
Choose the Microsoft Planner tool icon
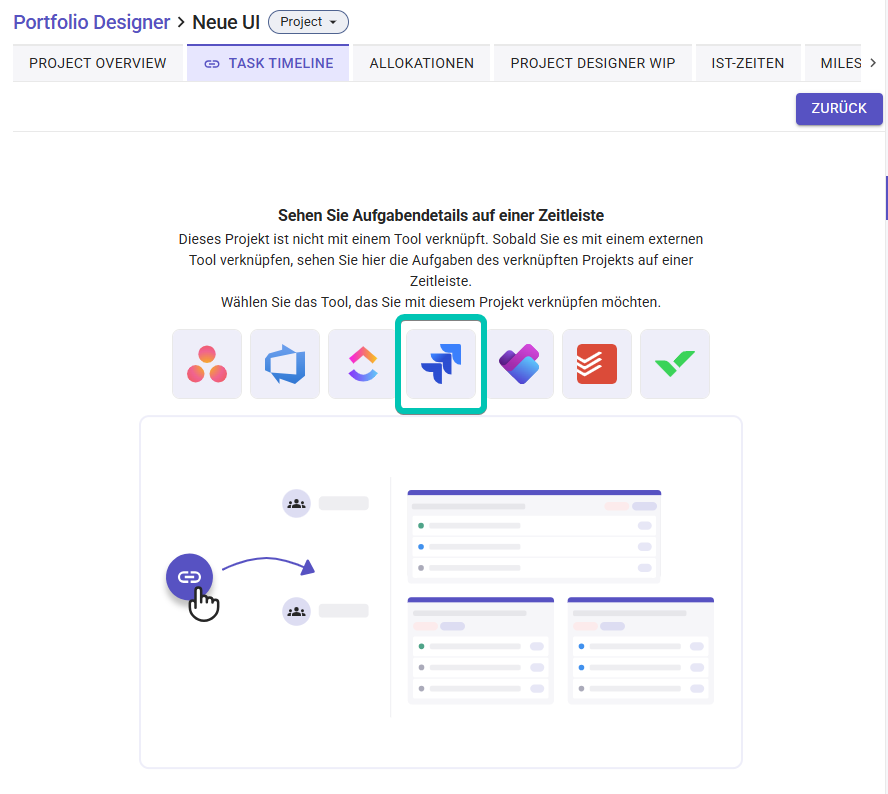tap(519, 364)
